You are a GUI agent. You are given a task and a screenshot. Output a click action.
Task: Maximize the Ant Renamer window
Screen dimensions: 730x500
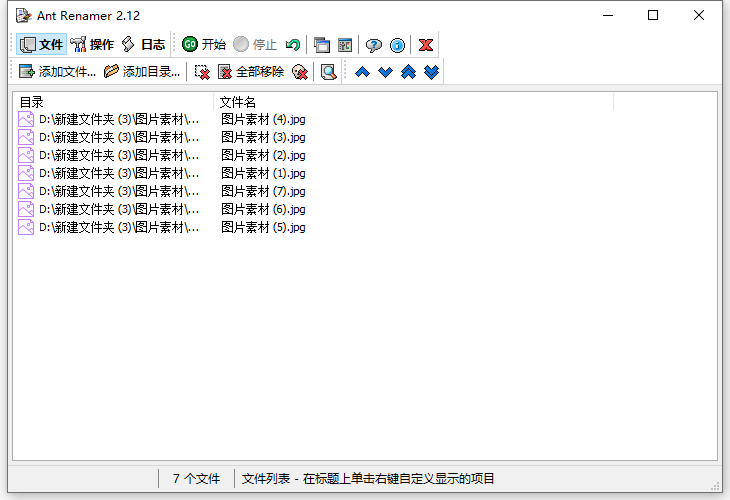tap(653, 15)
